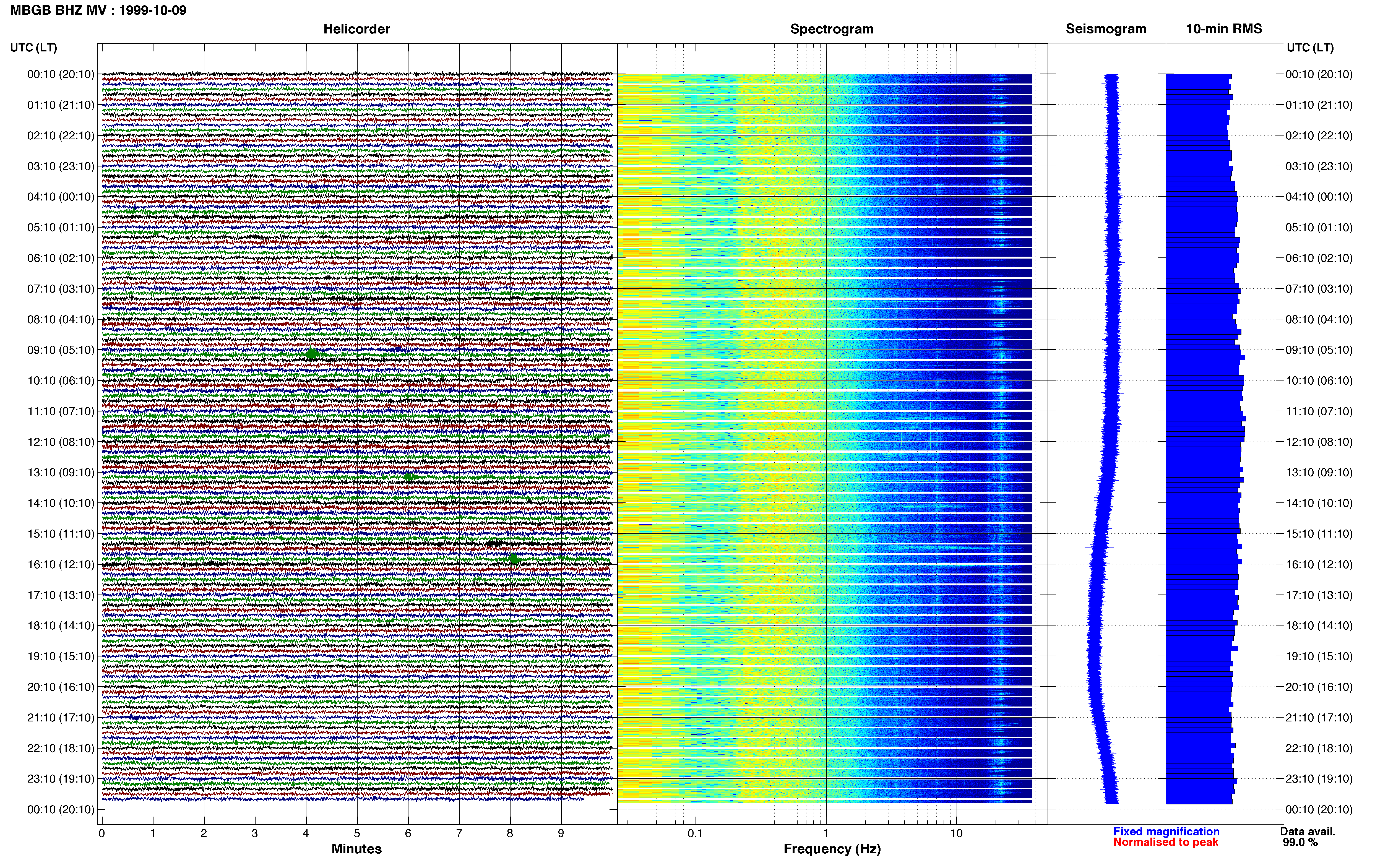Click the blue "Fixed magnification" legend text

coord(1166,831)
